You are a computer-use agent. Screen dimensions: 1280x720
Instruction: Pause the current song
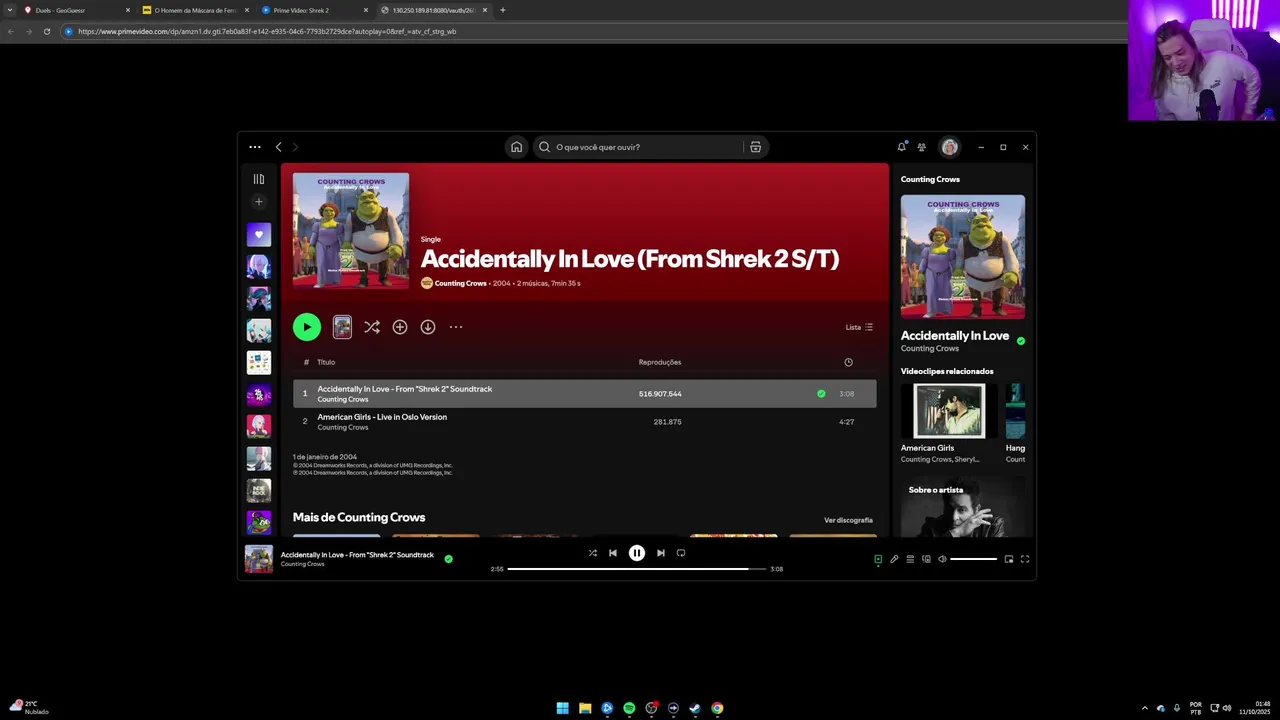[637, 553]
